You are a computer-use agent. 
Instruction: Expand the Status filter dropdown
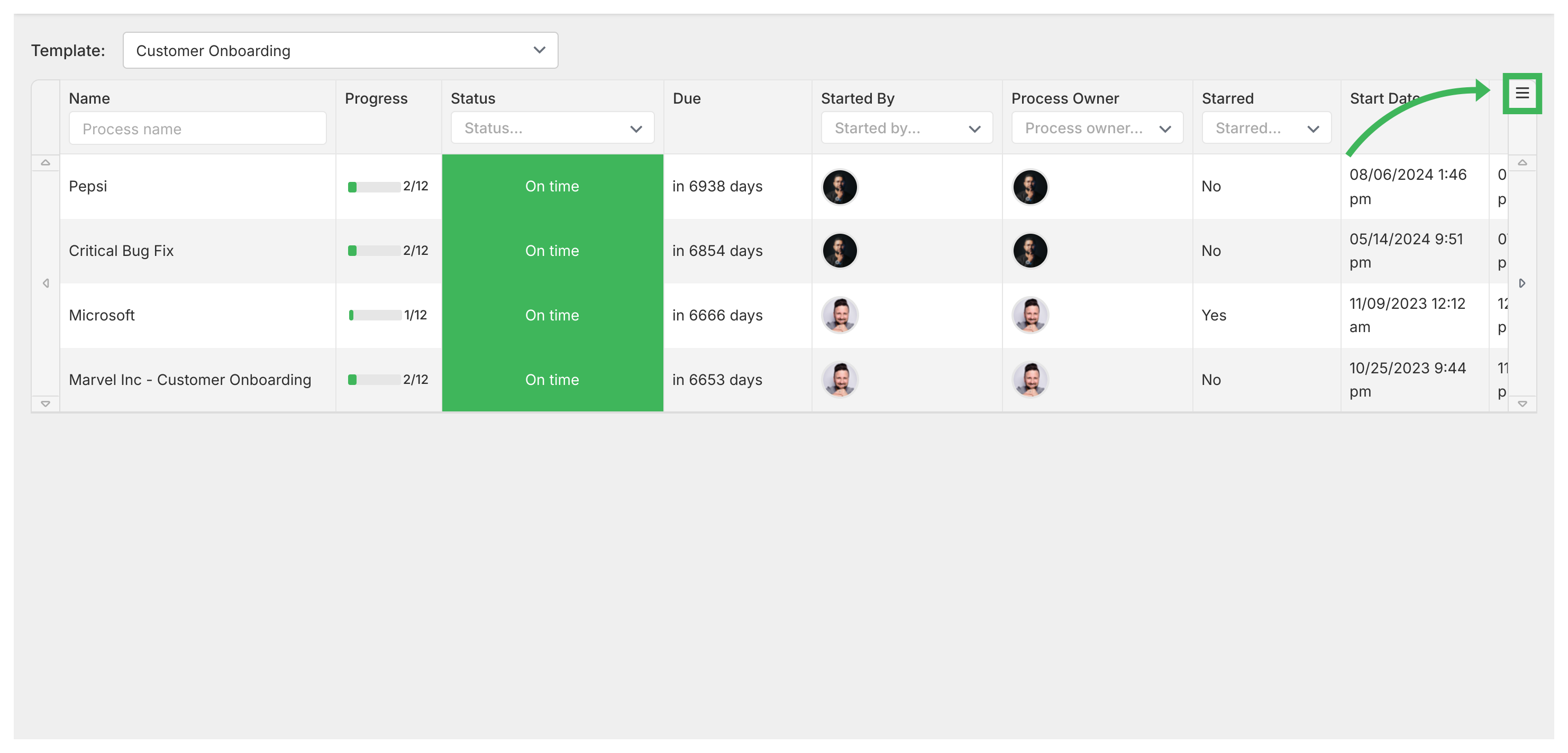pos(552,128)
